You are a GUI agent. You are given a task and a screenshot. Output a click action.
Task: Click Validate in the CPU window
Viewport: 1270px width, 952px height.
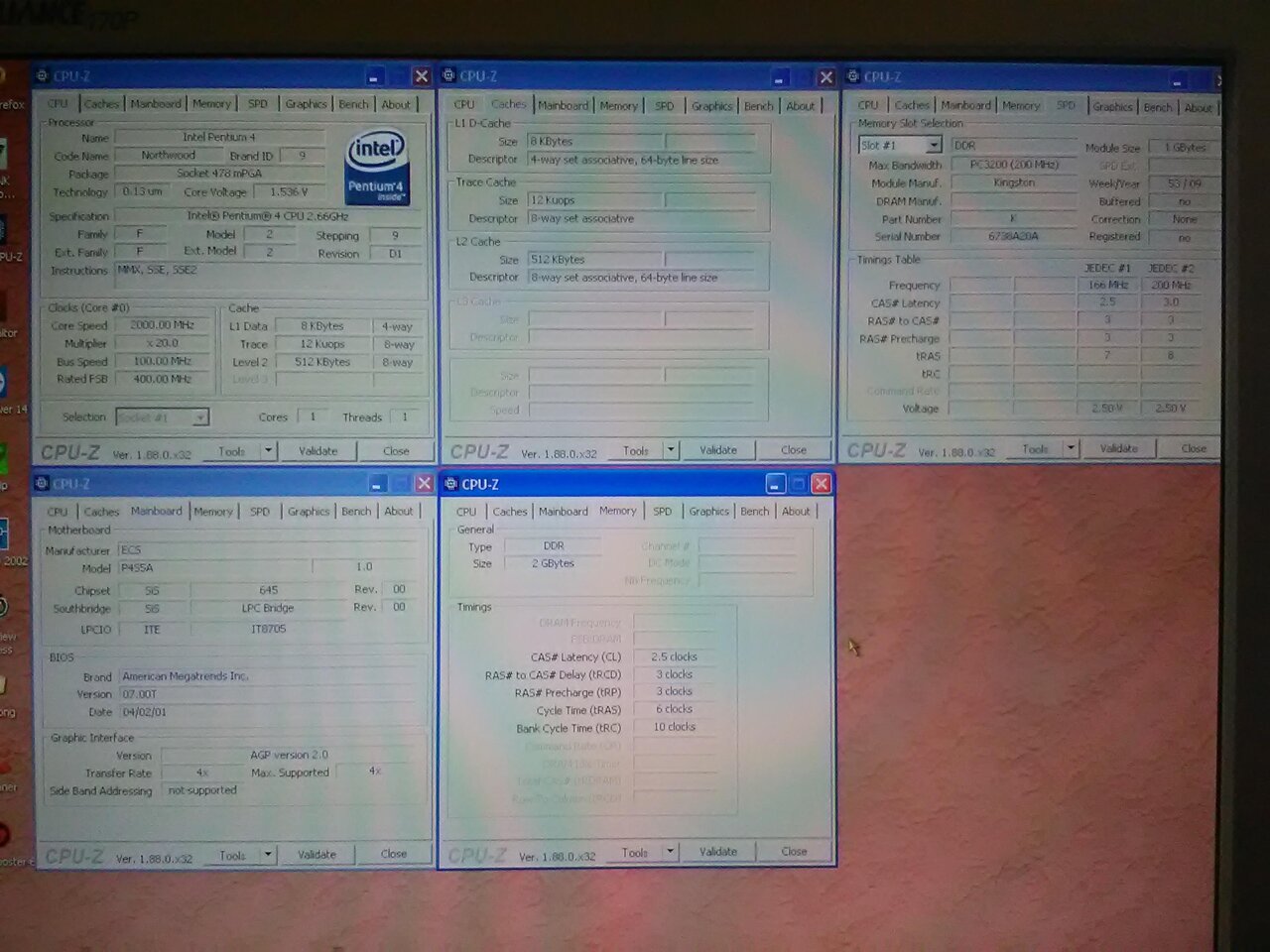click(x=317, y=451)
